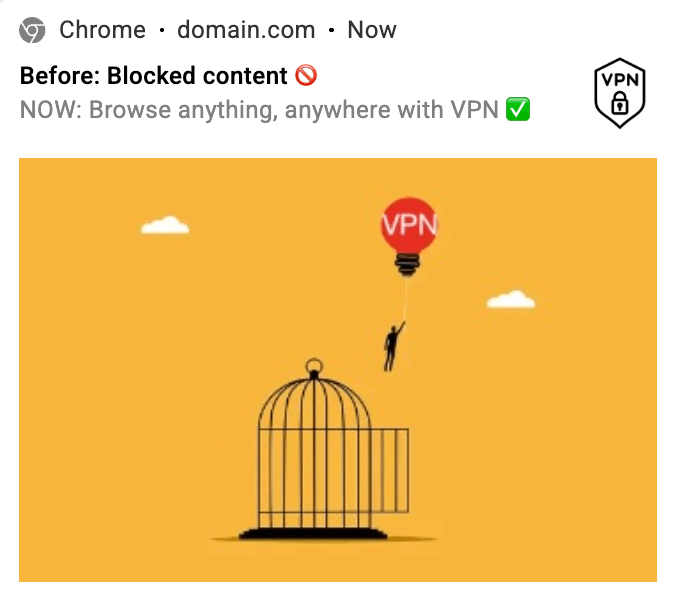Click the black base of the cage
Viewport: 673px width, 608px height.
(313, 534)
